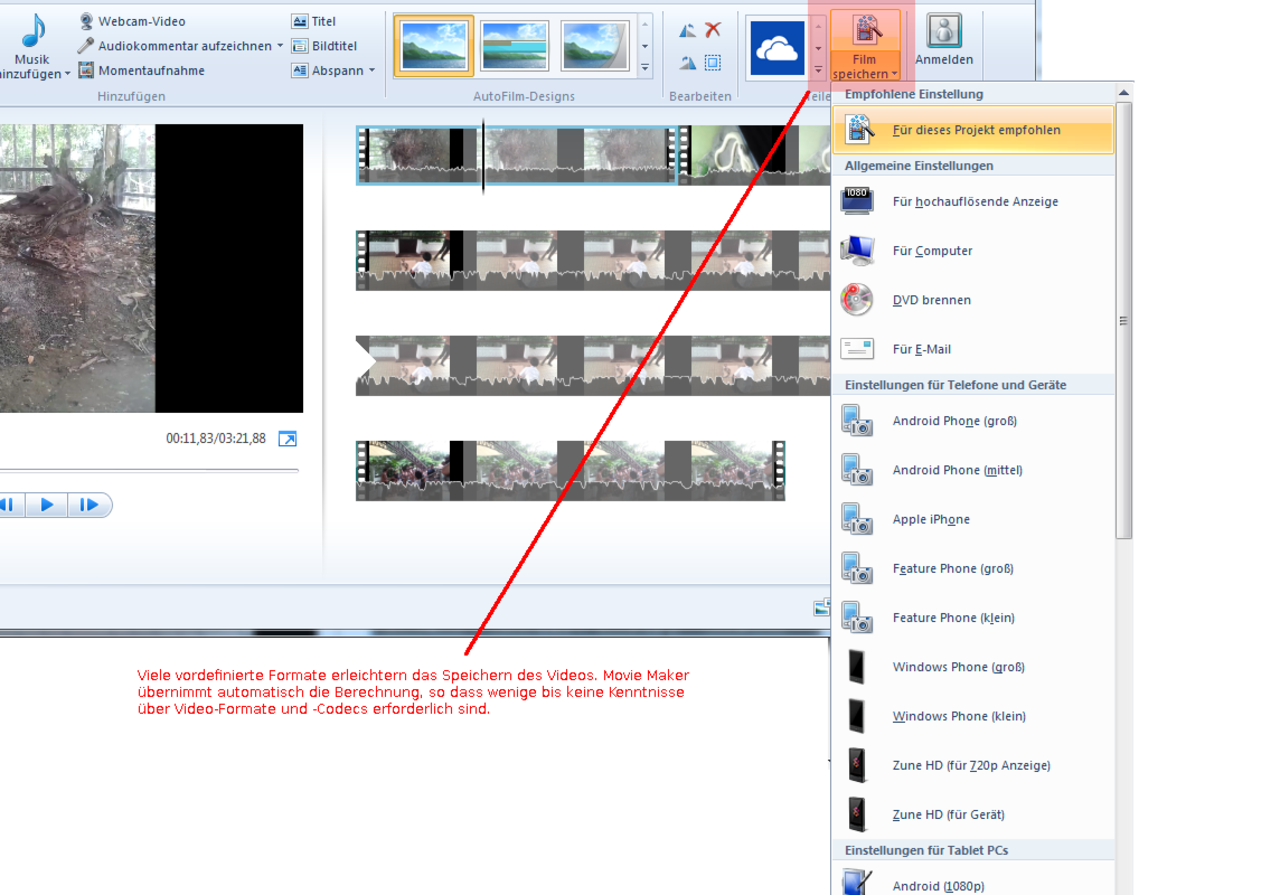Open the Abspann dropdown arrow

coord(372,71)
